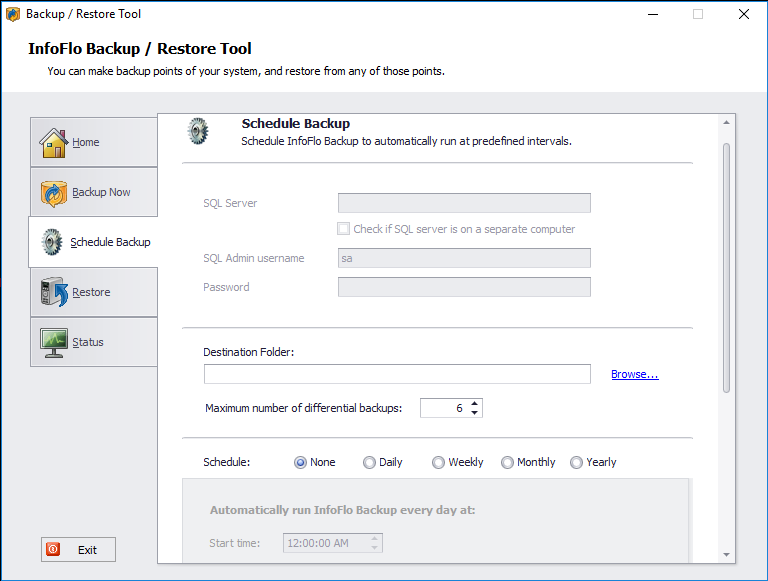Click the Status monitor icon
Image resolution: width=768 pixels, height=581 pixels.
coord(53,342)
